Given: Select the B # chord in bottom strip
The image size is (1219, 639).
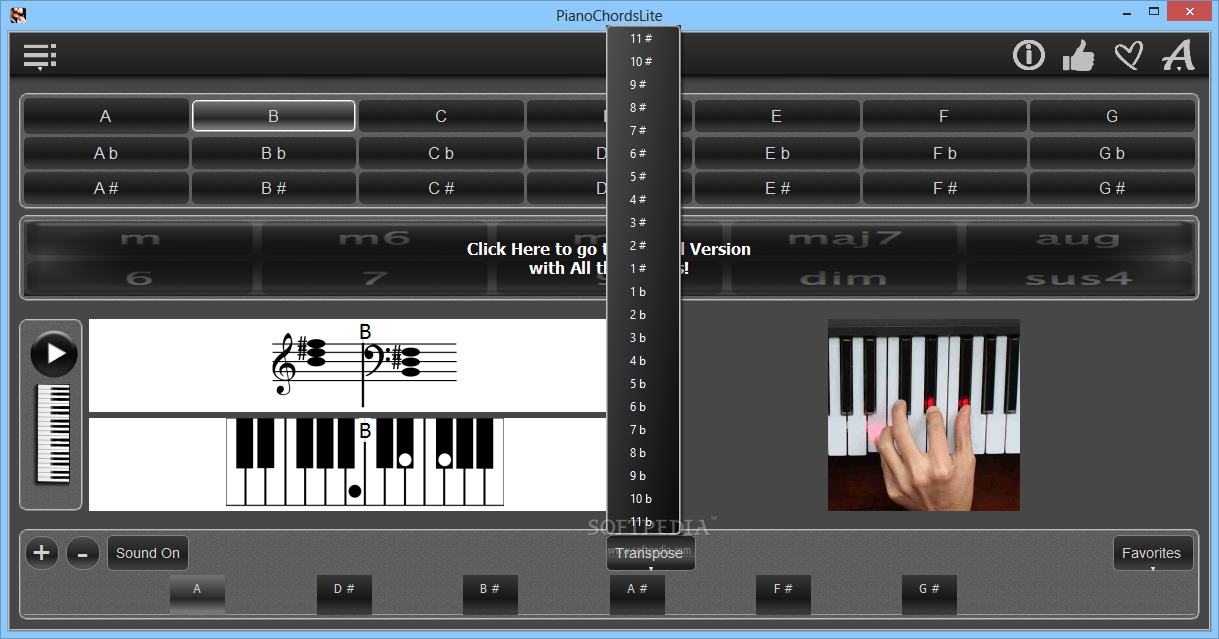Looking at the screenshot, I should [x=490, y=594].
